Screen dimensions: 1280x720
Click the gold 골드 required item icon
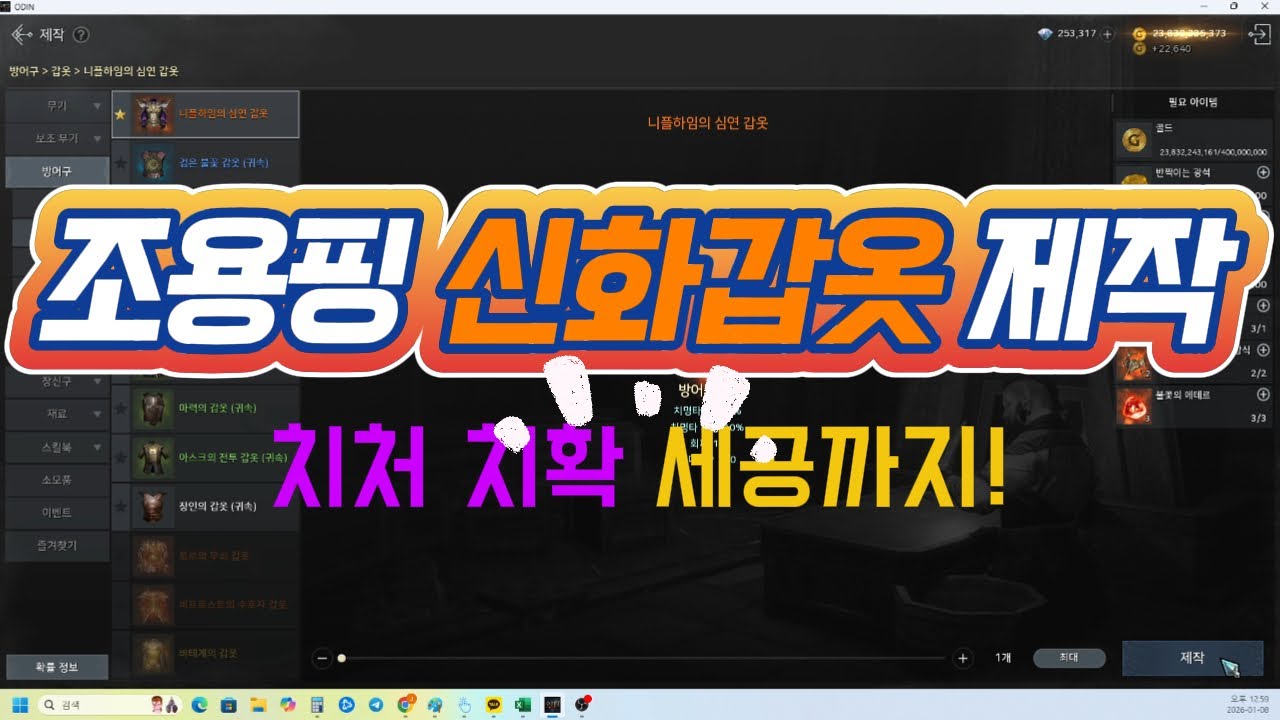point(1134,141)
